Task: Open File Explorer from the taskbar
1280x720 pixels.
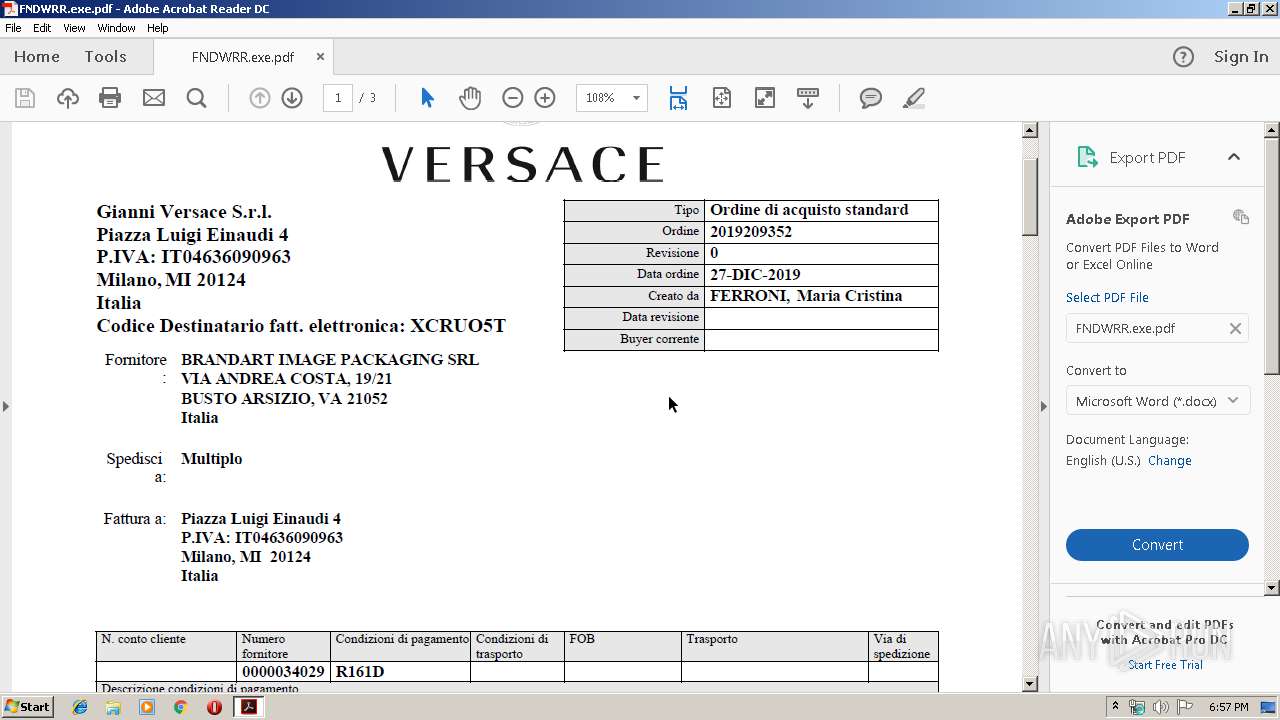Action: (x=113, y=707)
